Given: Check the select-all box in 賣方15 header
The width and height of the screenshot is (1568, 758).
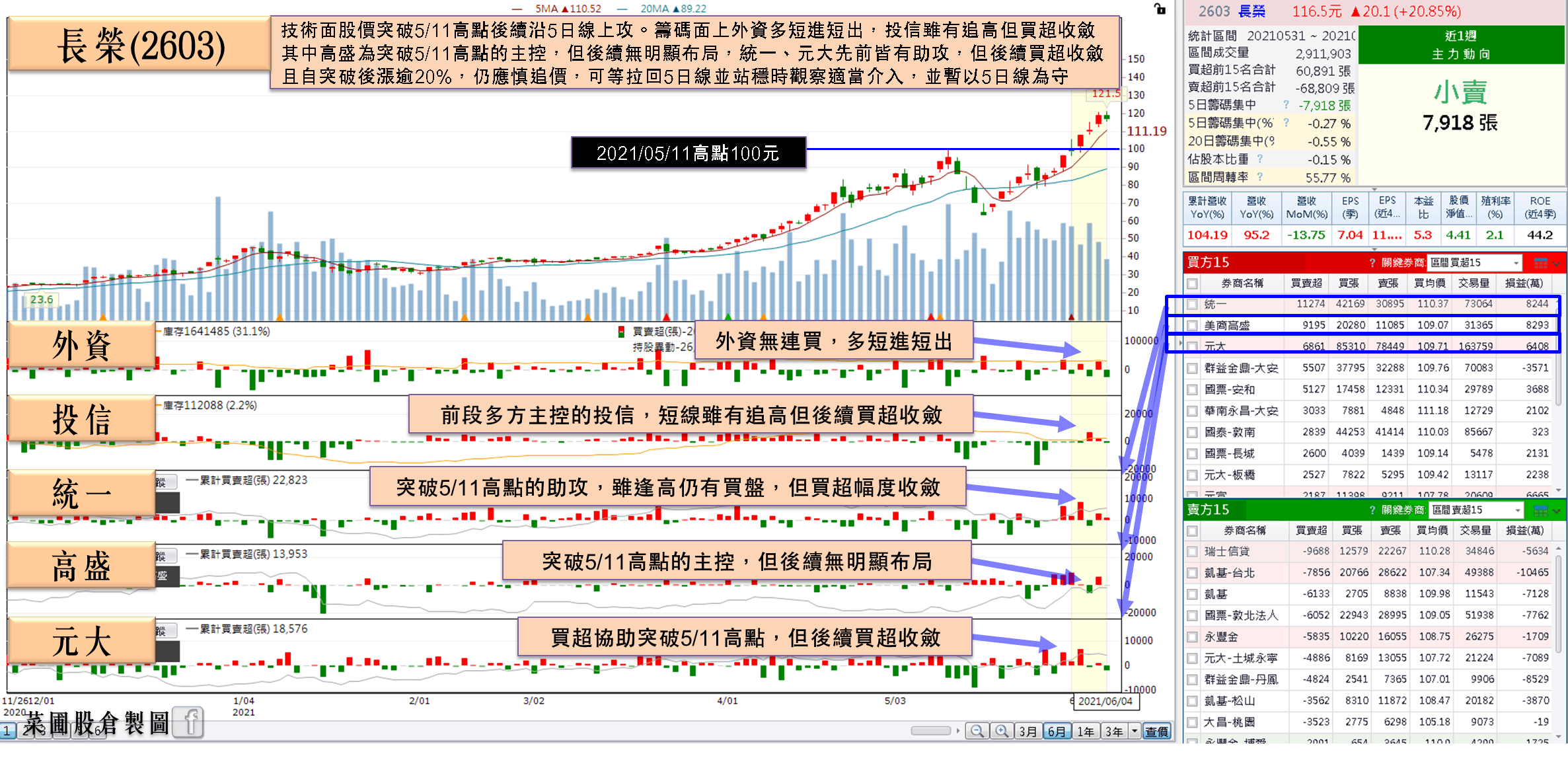Looking at the screenshot, I should [x=1192, y=531].
